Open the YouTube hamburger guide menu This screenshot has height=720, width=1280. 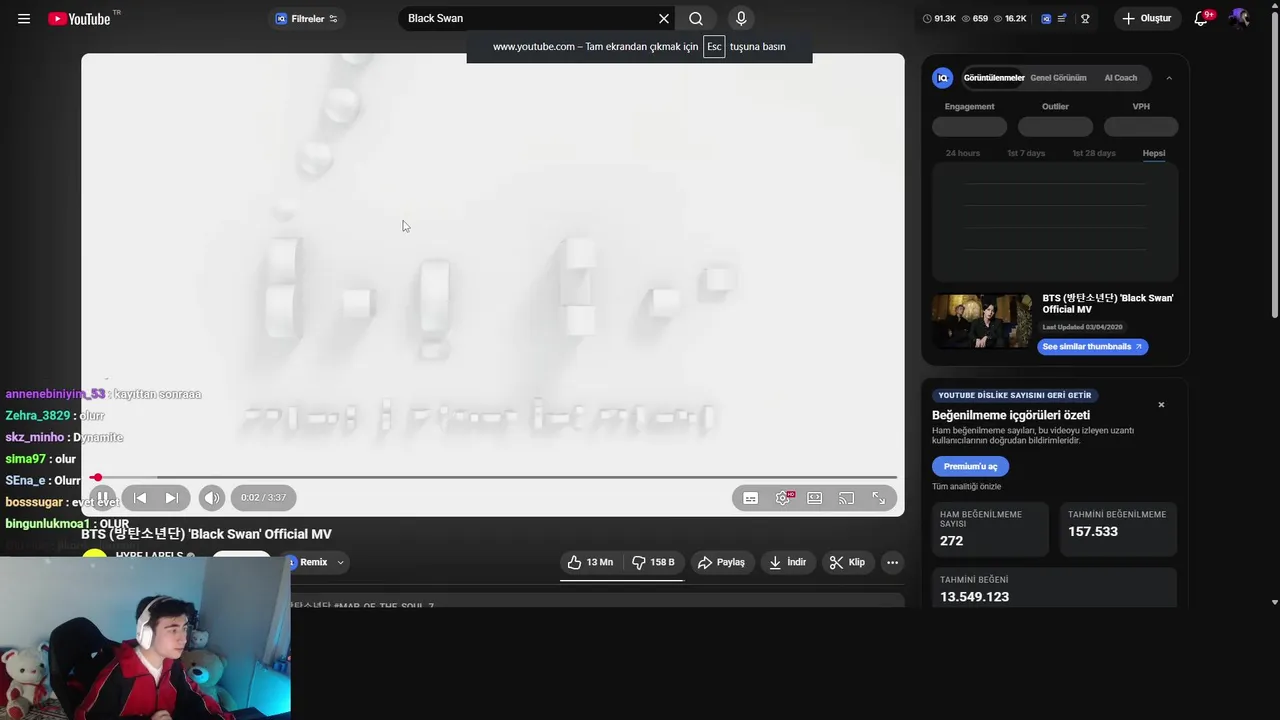[x=24, y=18]
